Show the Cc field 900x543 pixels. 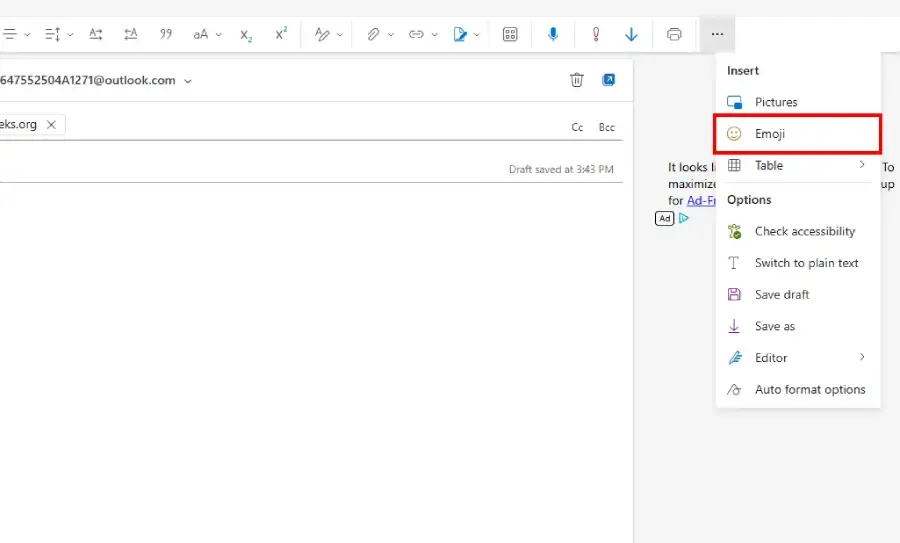click(x=577, y=127)
